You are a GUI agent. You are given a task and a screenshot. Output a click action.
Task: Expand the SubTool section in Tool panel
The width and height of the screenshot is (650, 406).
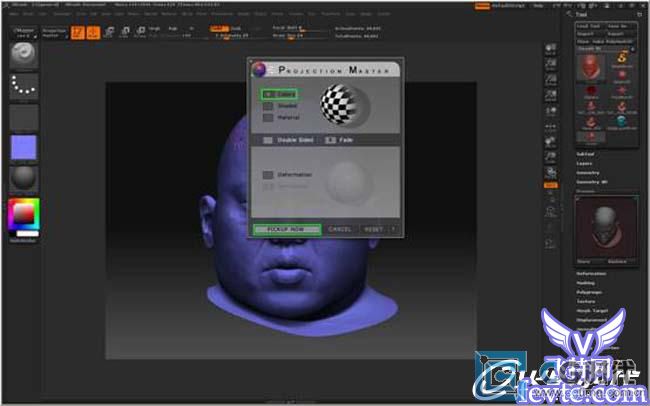(x=586, y=154)
